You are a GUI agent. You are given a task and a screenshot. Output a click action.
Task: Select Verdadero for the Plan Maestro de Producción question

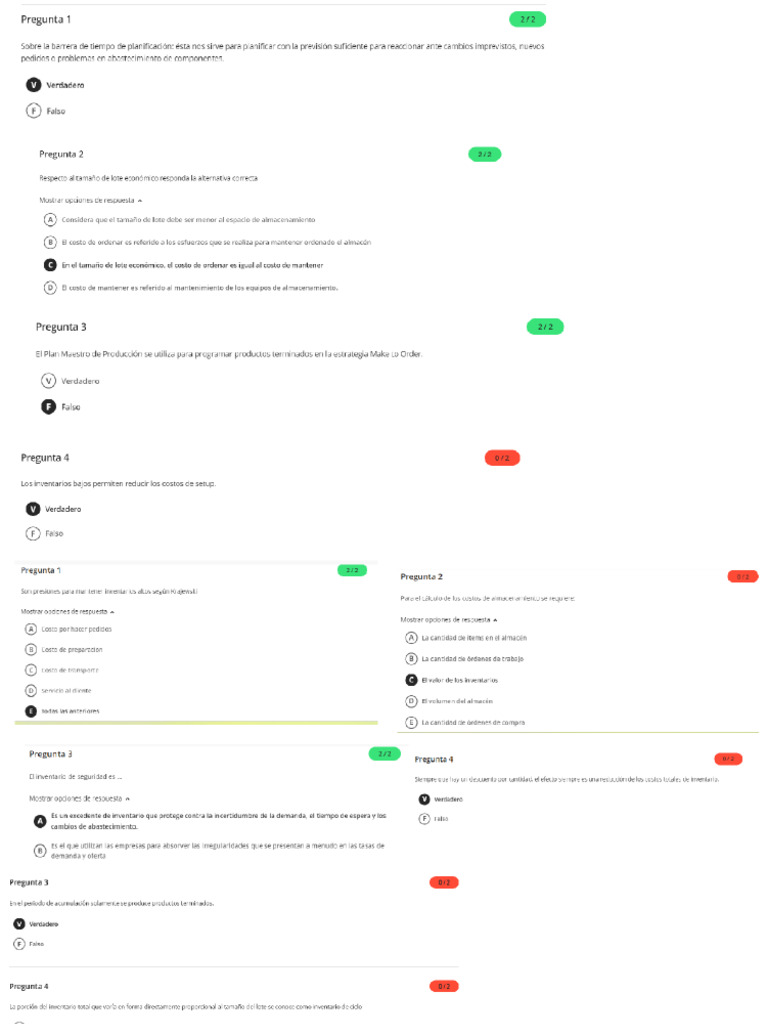[48, 381]
